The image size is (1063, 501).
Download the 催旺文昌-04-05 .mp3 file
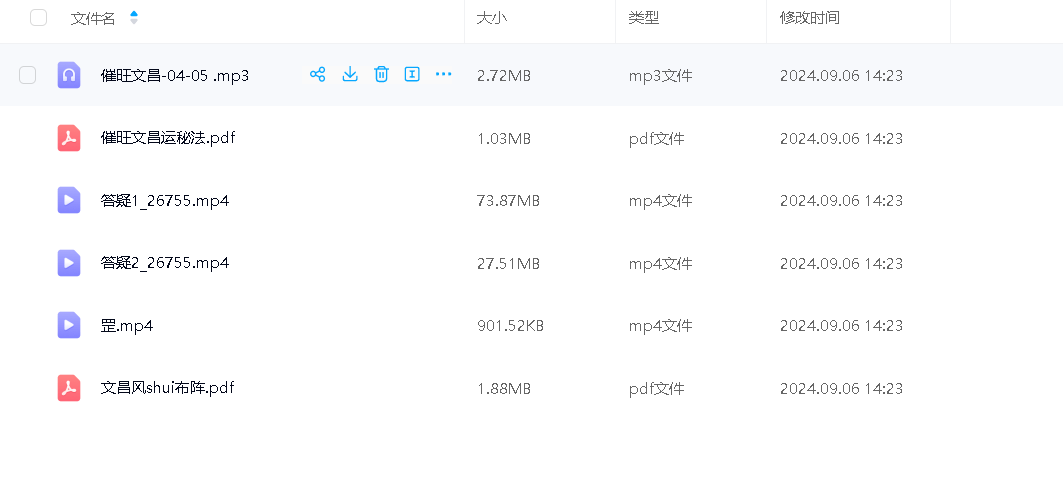click(x=350, y=74)
